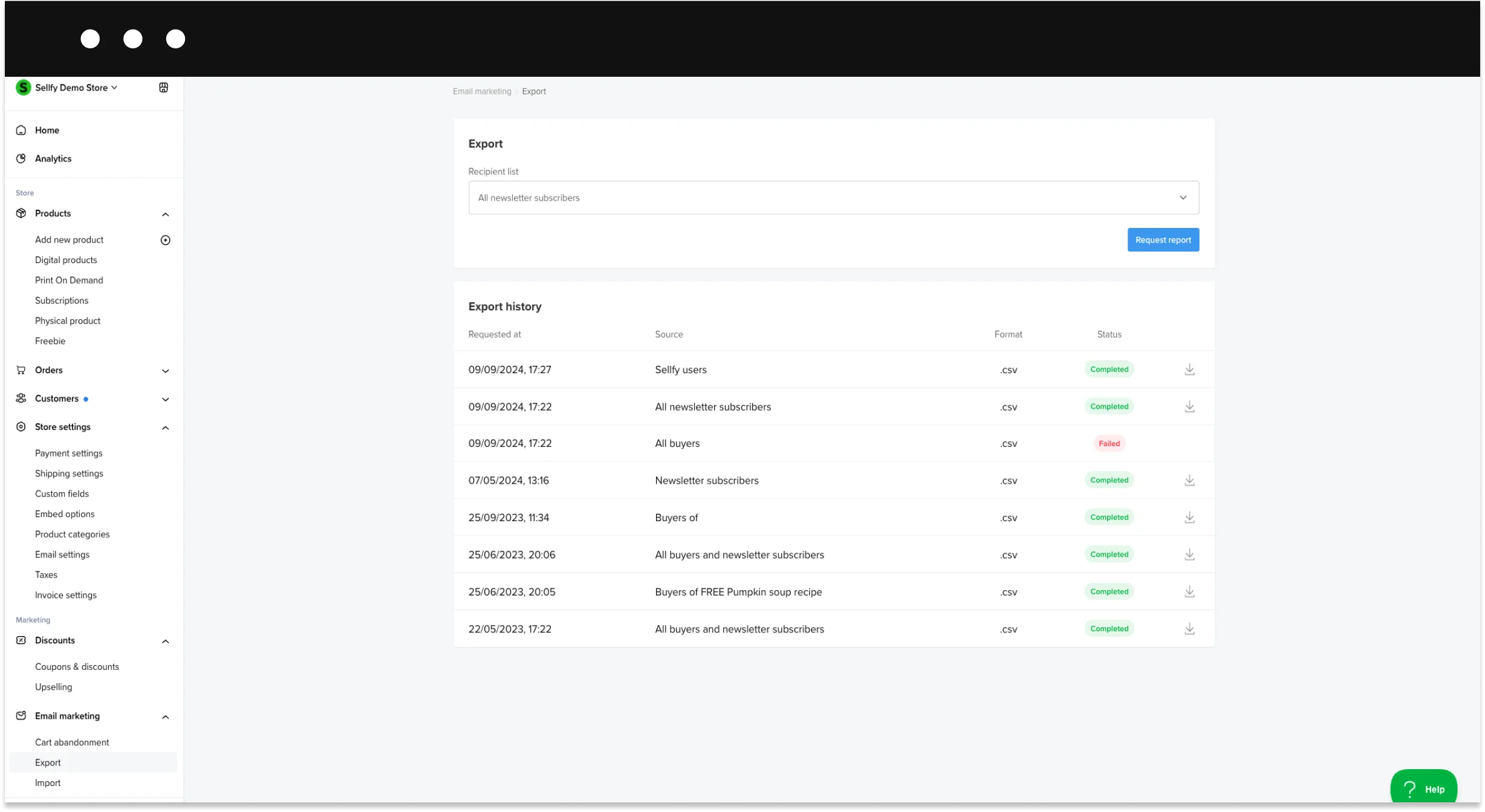Download the 25/06/2023 20:06 export file
1485x812 pixels.
(x=1189, y=555)
